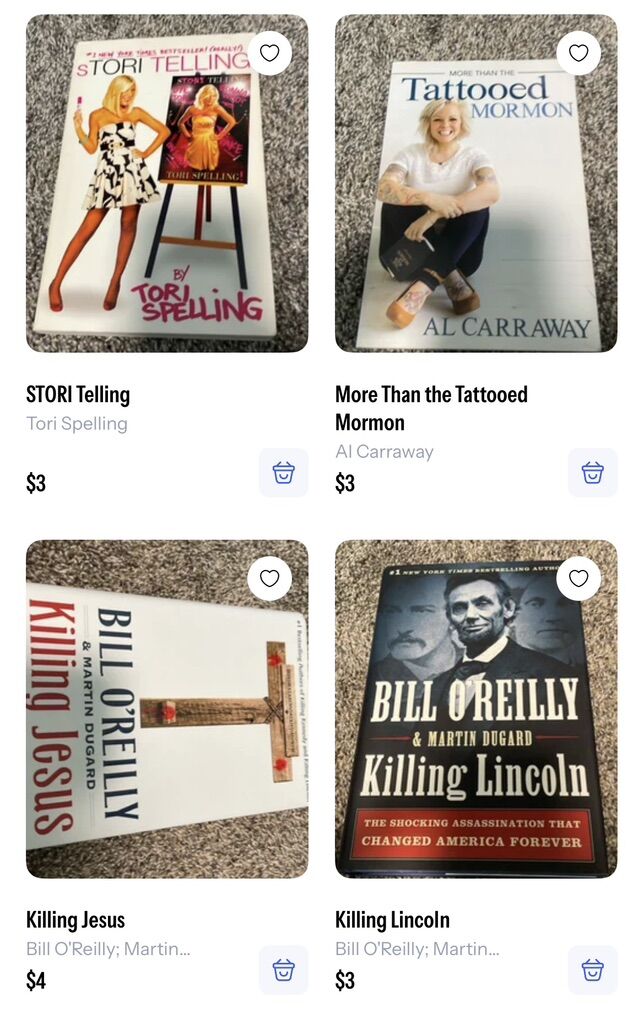Select the $3 price under Killing Lincoln

(x=345, y=980)
